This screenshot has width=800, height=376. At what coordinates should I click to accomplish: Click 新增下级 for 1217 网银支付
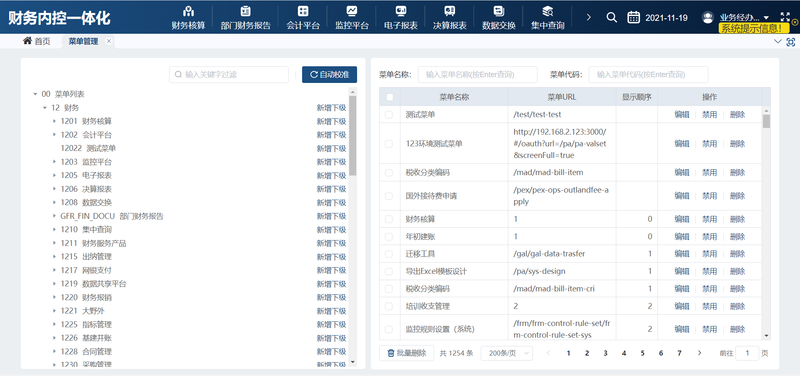point(332,270)
